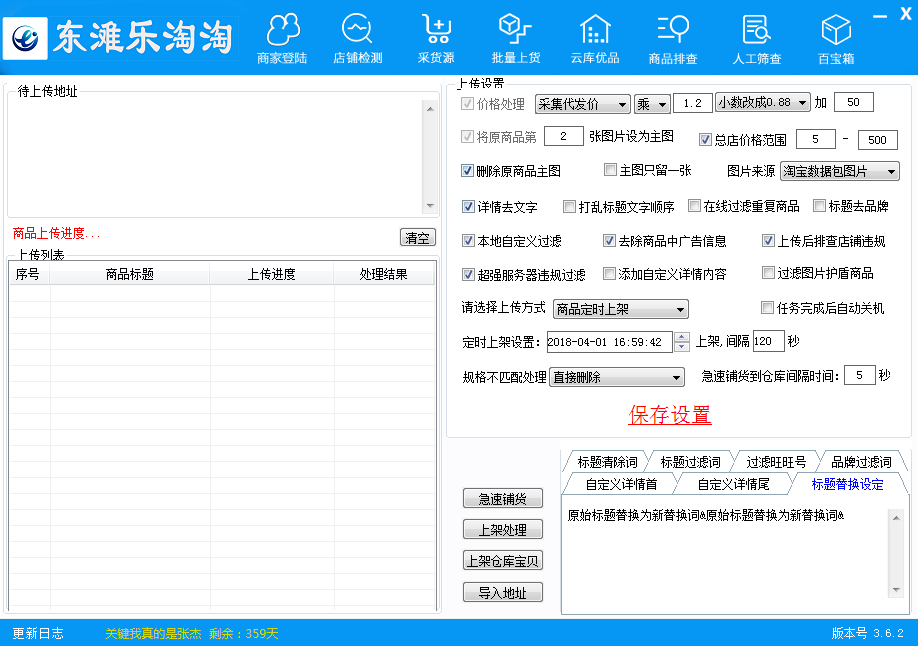The height and width of the screenshot is (646, 918).
Task: Enable 任务完成后自动关机 checkbox
Action: [767, 307]
